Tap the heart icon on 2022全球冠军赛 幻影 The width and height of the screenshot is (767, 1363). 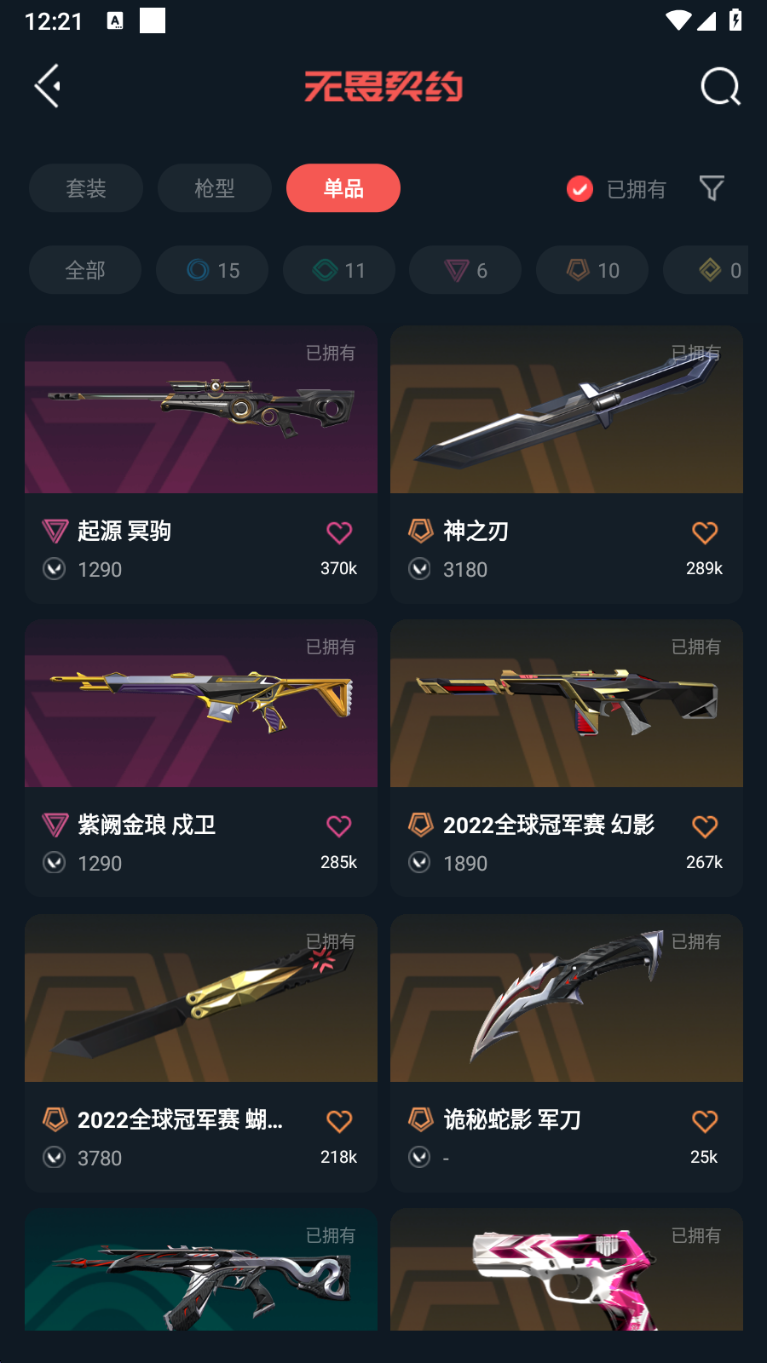pos(705,826)
